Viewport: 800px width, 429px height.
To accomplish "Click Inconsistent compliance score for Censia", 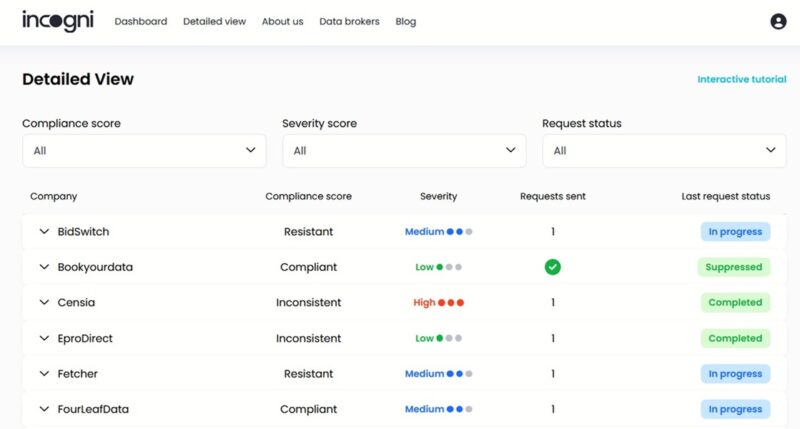I will click(x=308, y=302).
